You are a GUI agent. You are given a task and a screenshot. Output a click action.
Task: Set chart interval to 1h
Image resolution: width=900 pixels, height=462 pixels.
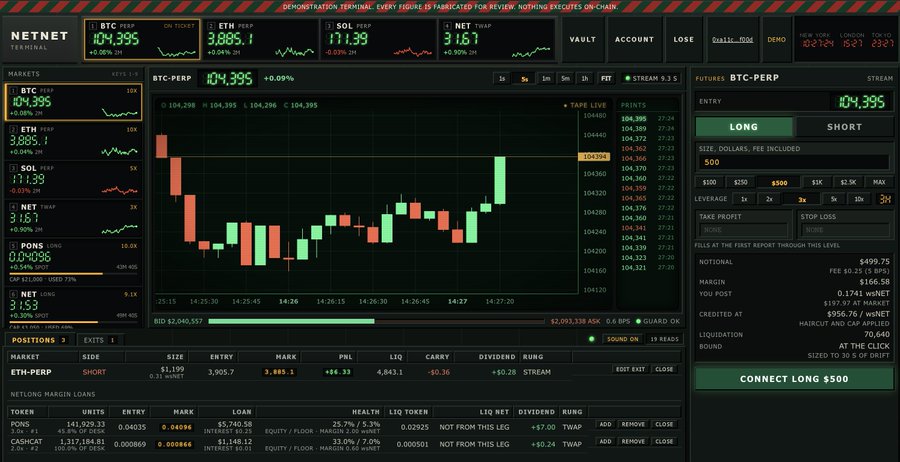[x=585, y=79]
